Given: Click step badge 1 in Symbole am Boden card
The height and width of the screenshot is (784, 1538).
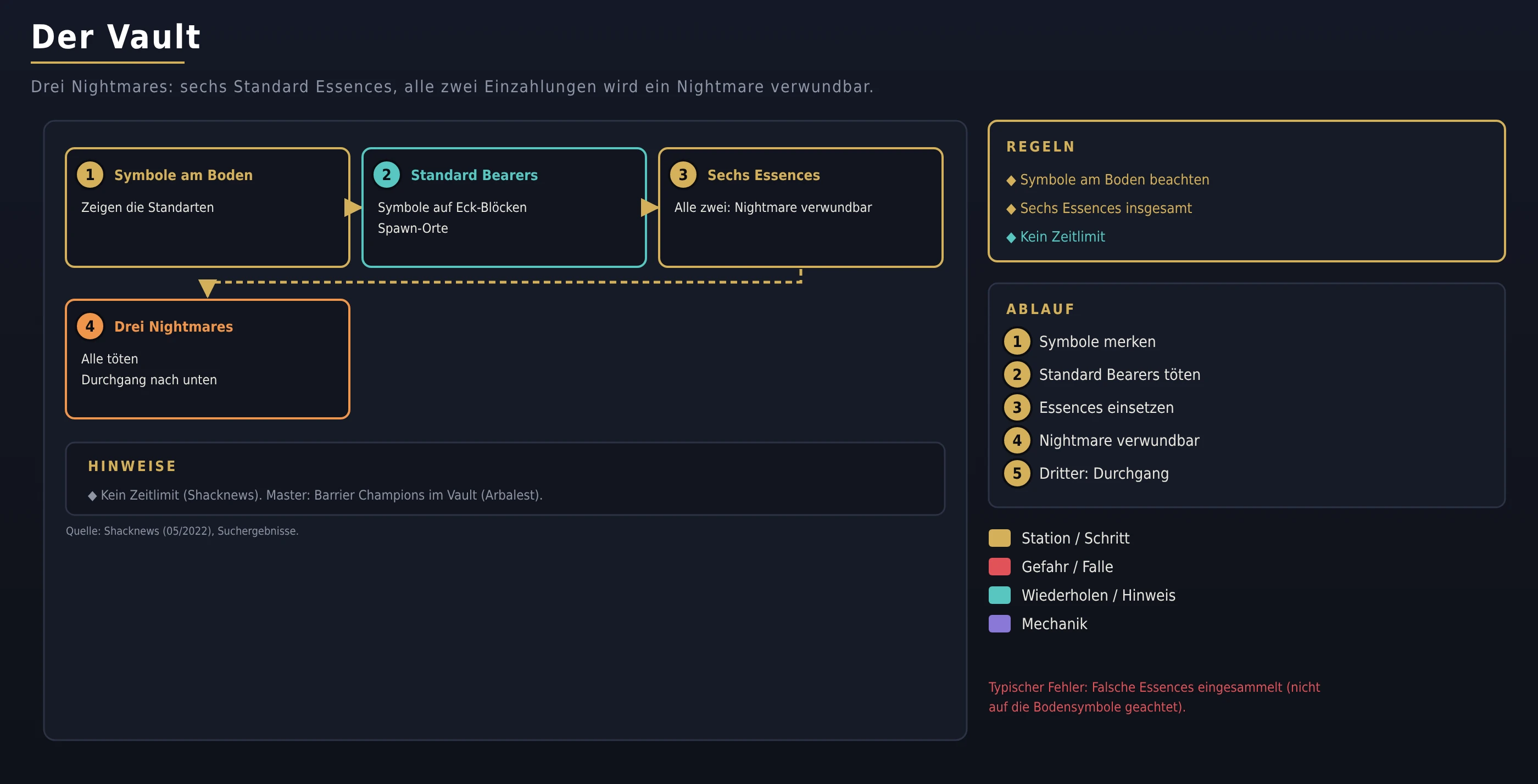Looking at the screenshot, I should coord(90,175).
